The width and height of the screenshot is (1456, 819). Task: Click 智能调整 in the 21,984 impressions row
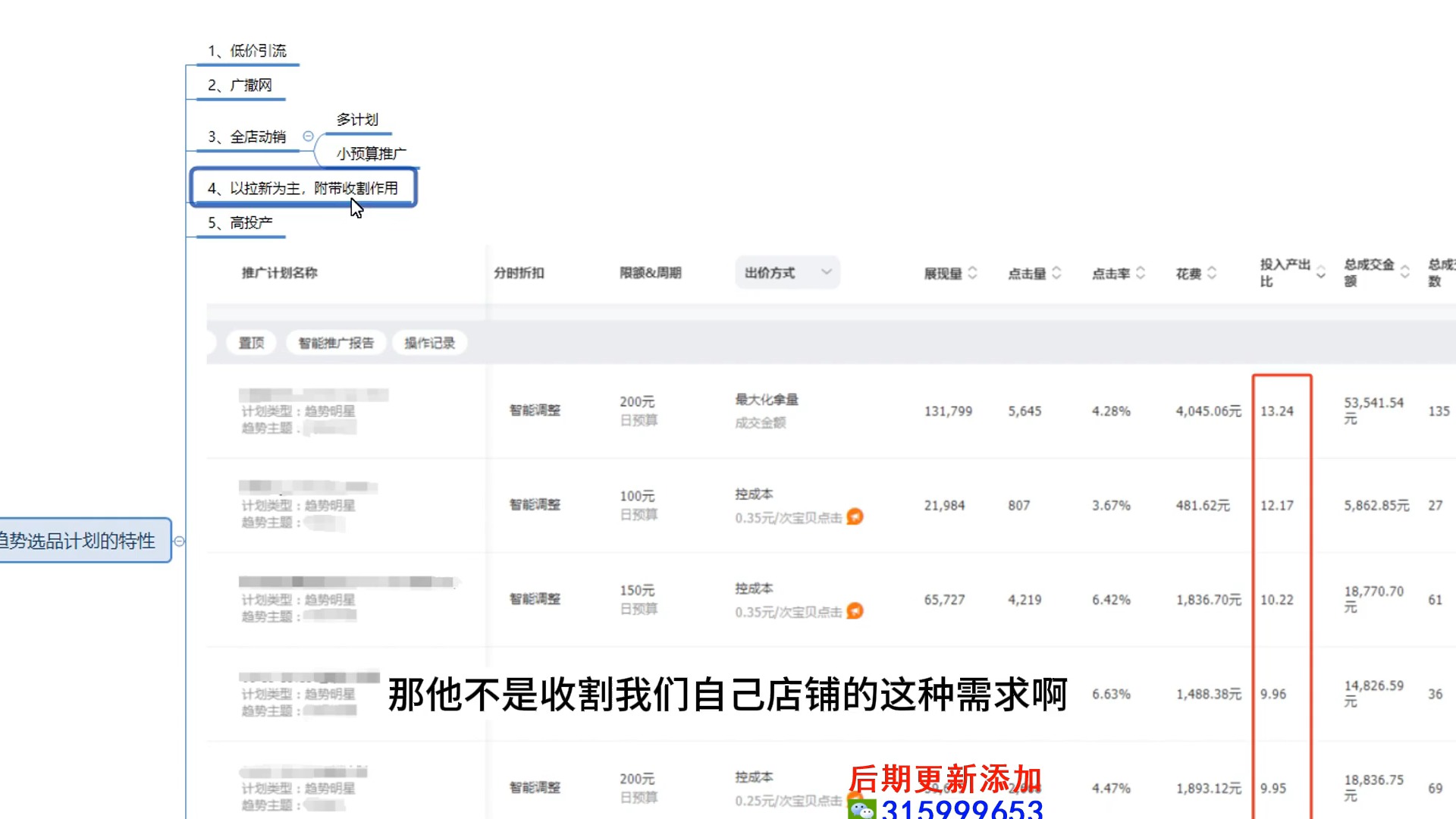click(535, 504)
